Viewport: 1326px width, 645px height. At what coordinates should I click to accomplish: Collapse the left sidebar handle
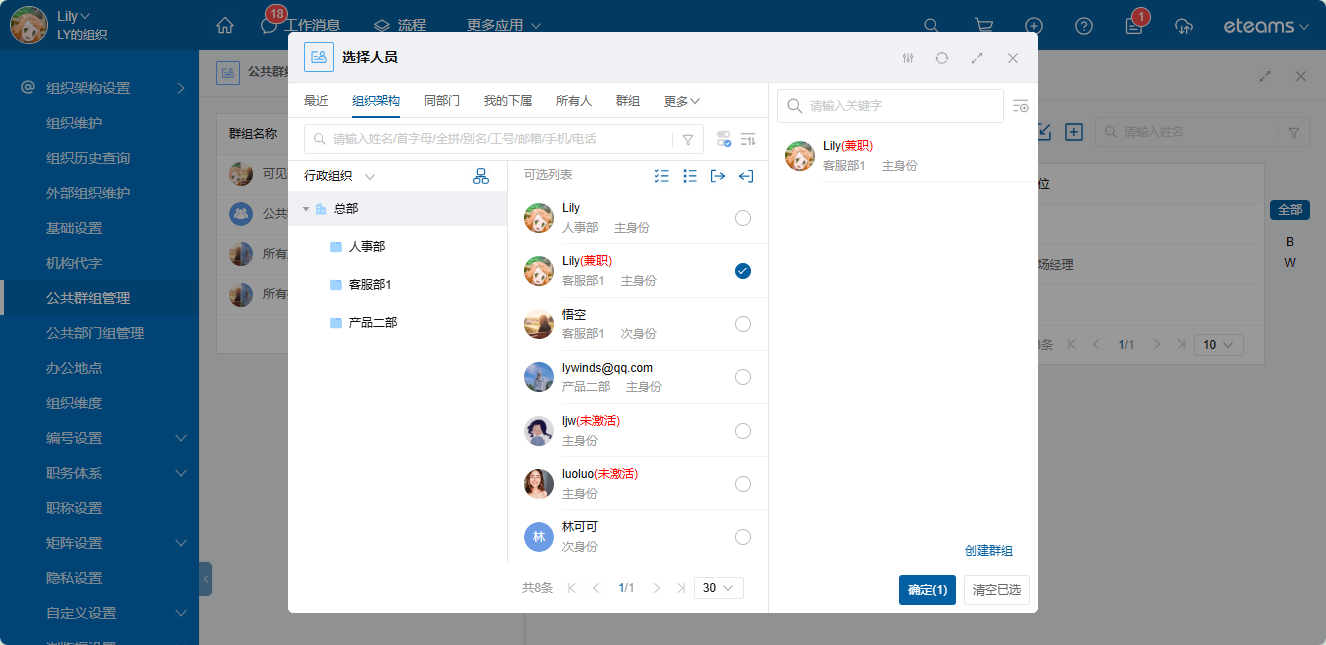[205, 579]
